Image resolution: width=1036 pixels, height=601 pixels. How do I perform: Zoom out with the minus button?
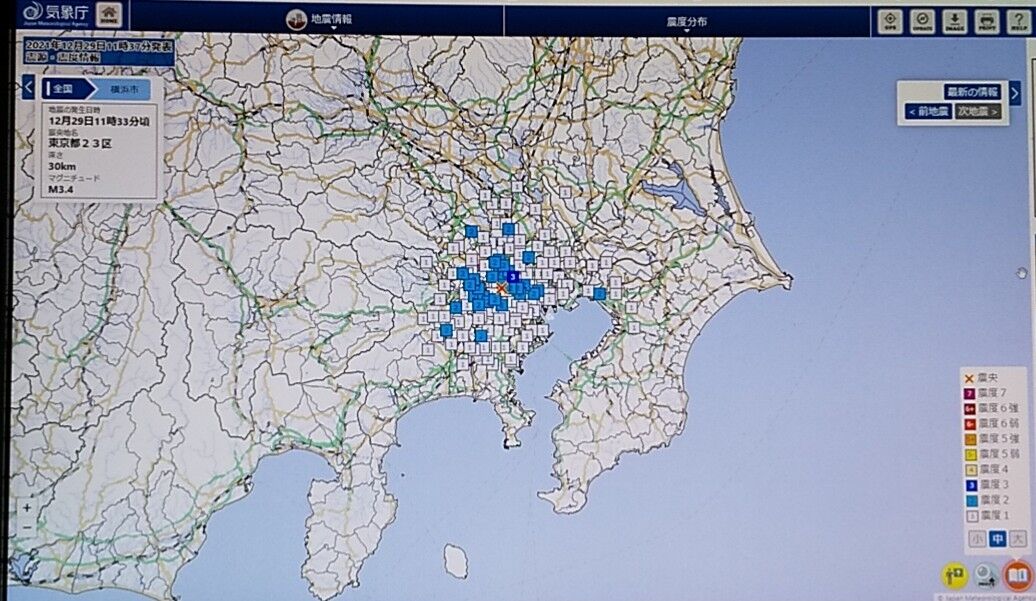pos(26,527)
